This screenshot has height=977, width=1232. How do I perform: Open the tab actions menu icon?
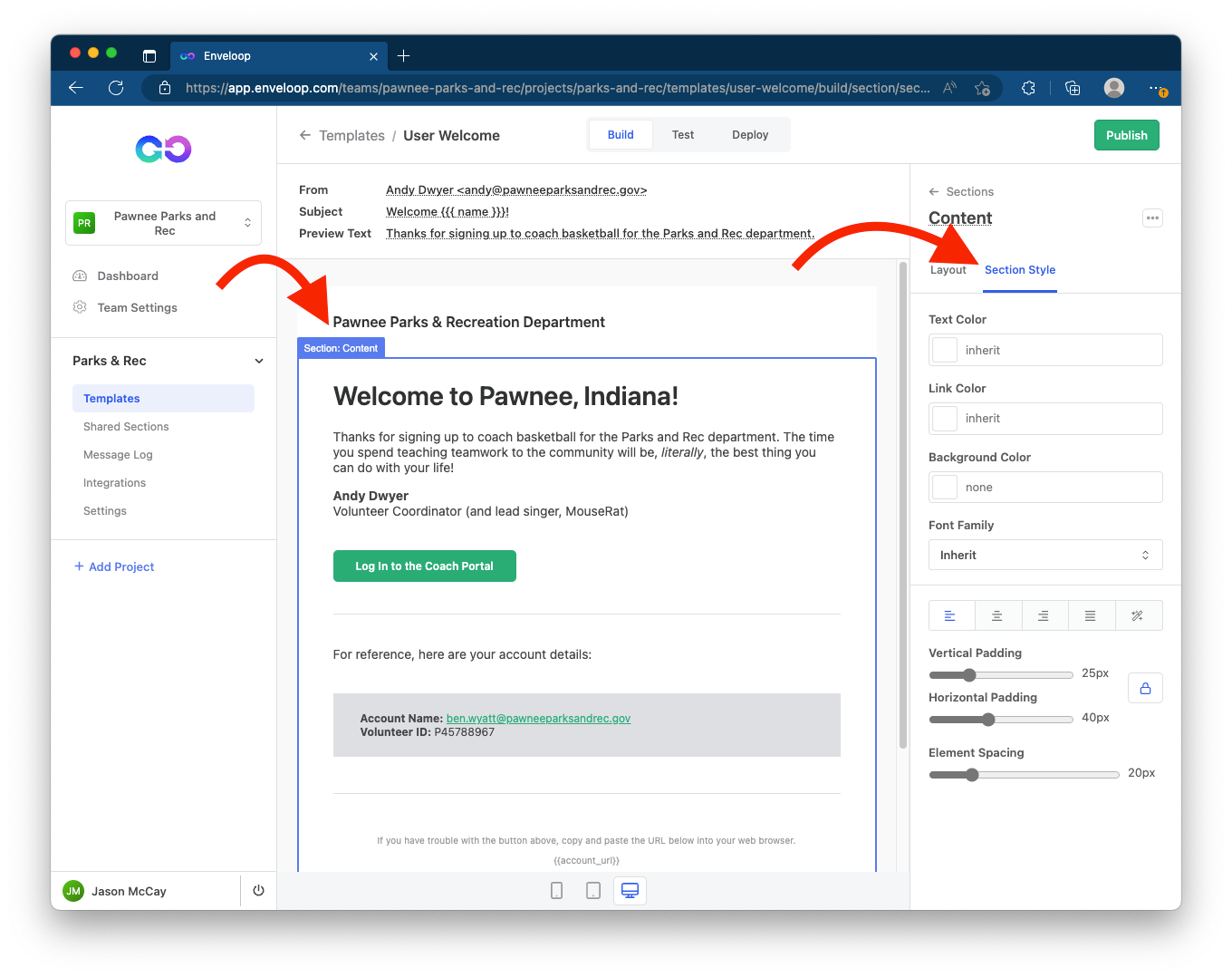click(149, 56)
